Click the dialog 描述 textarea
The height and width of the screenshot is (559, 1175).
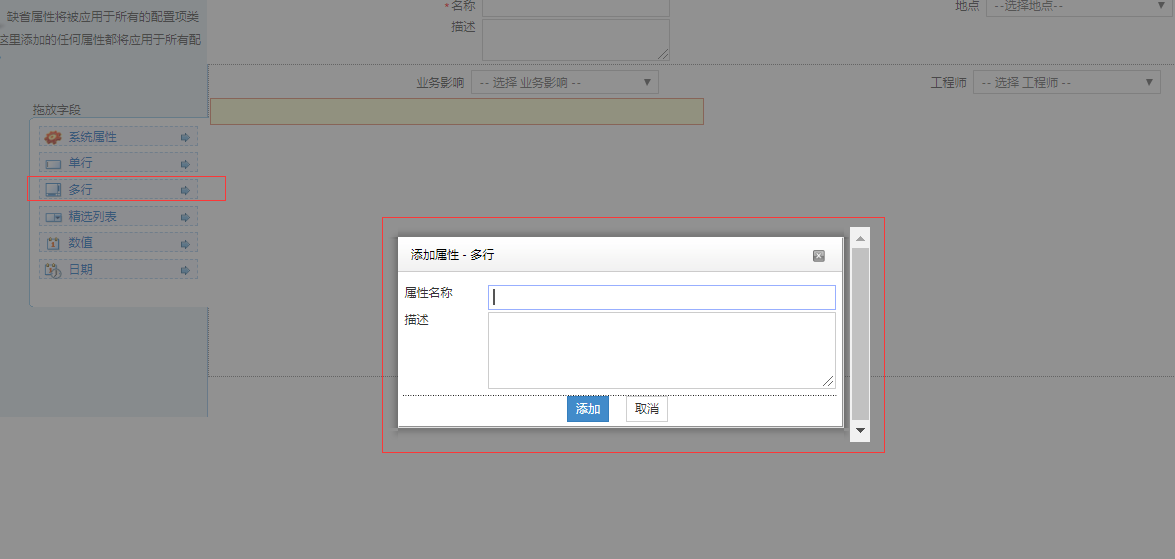pos(662,351)
